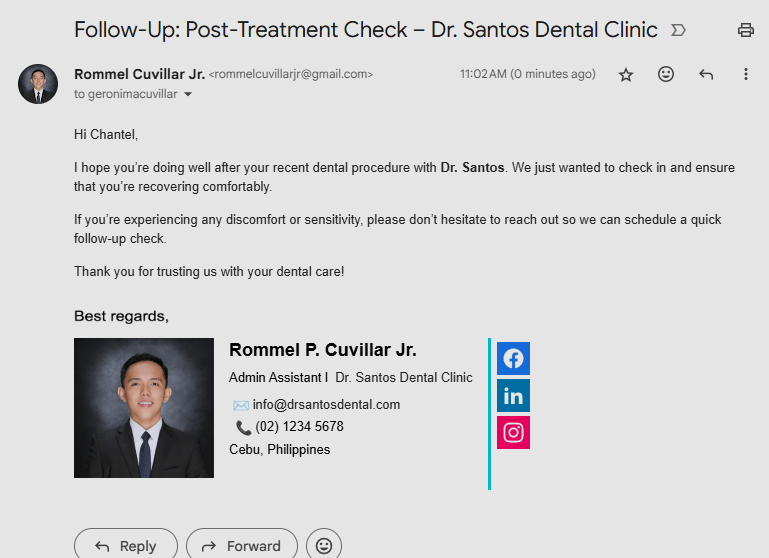Click the sender's round profile avatar
The image size is (769, 558).
(x=38, y=84)
